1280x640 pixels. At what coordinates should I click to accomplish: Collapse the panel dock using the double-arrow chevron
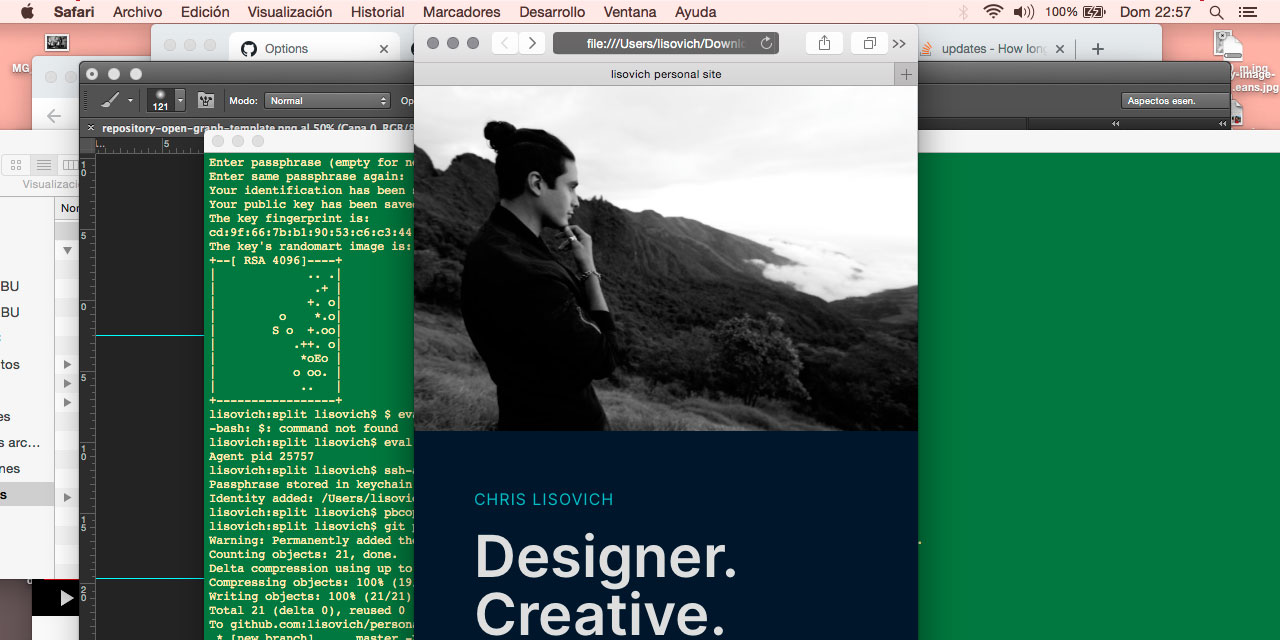click(1223, 123)
